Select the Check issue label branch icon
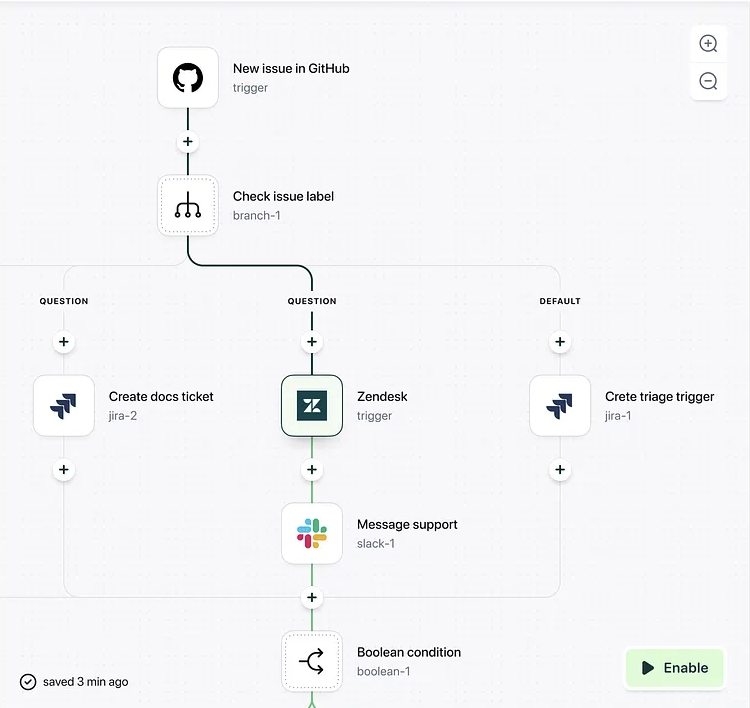Viewport: 750px width, 708px height. pos(188,206)
